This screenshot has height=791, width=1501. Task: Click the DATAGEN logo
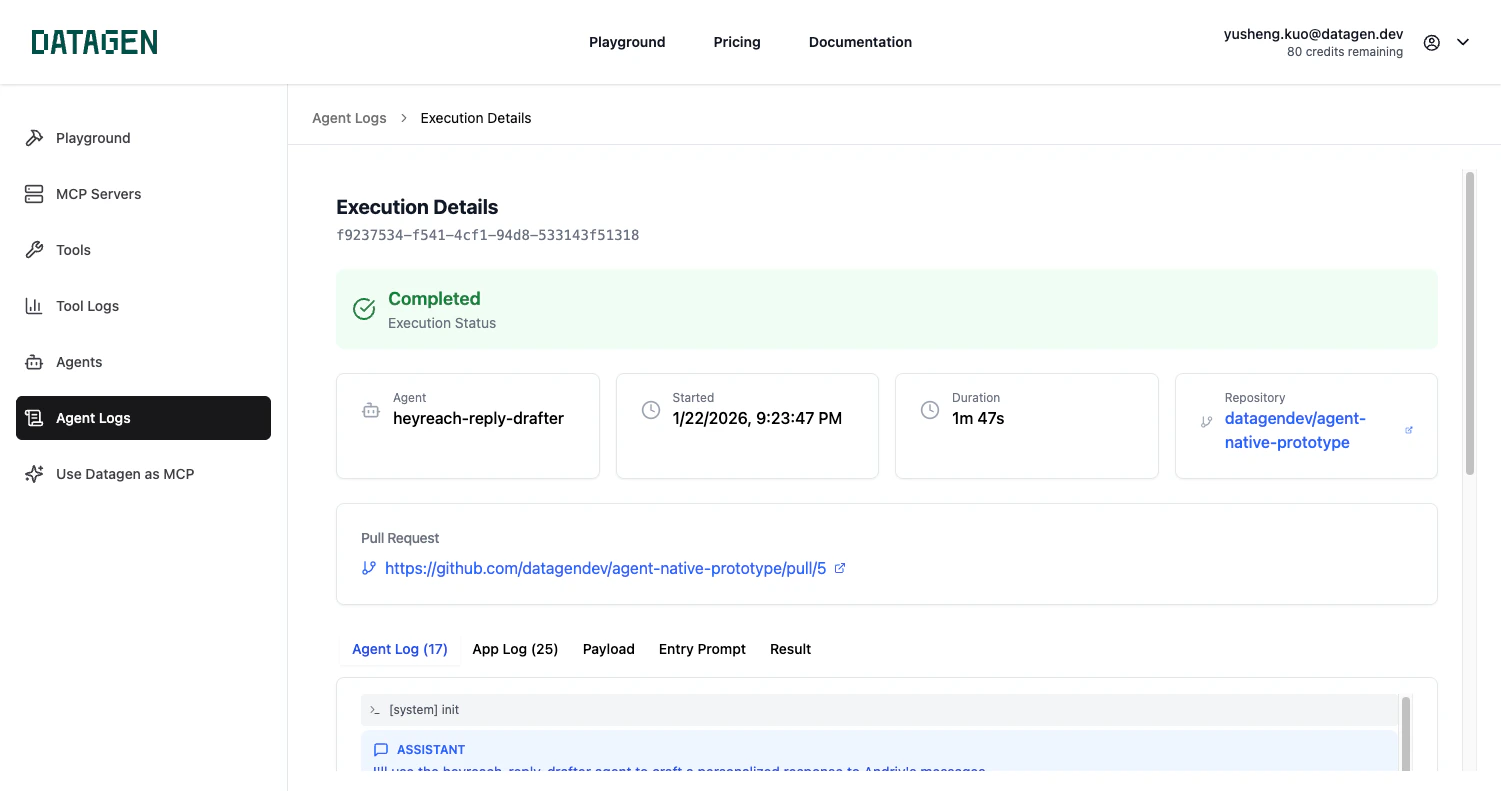[93, 42]
